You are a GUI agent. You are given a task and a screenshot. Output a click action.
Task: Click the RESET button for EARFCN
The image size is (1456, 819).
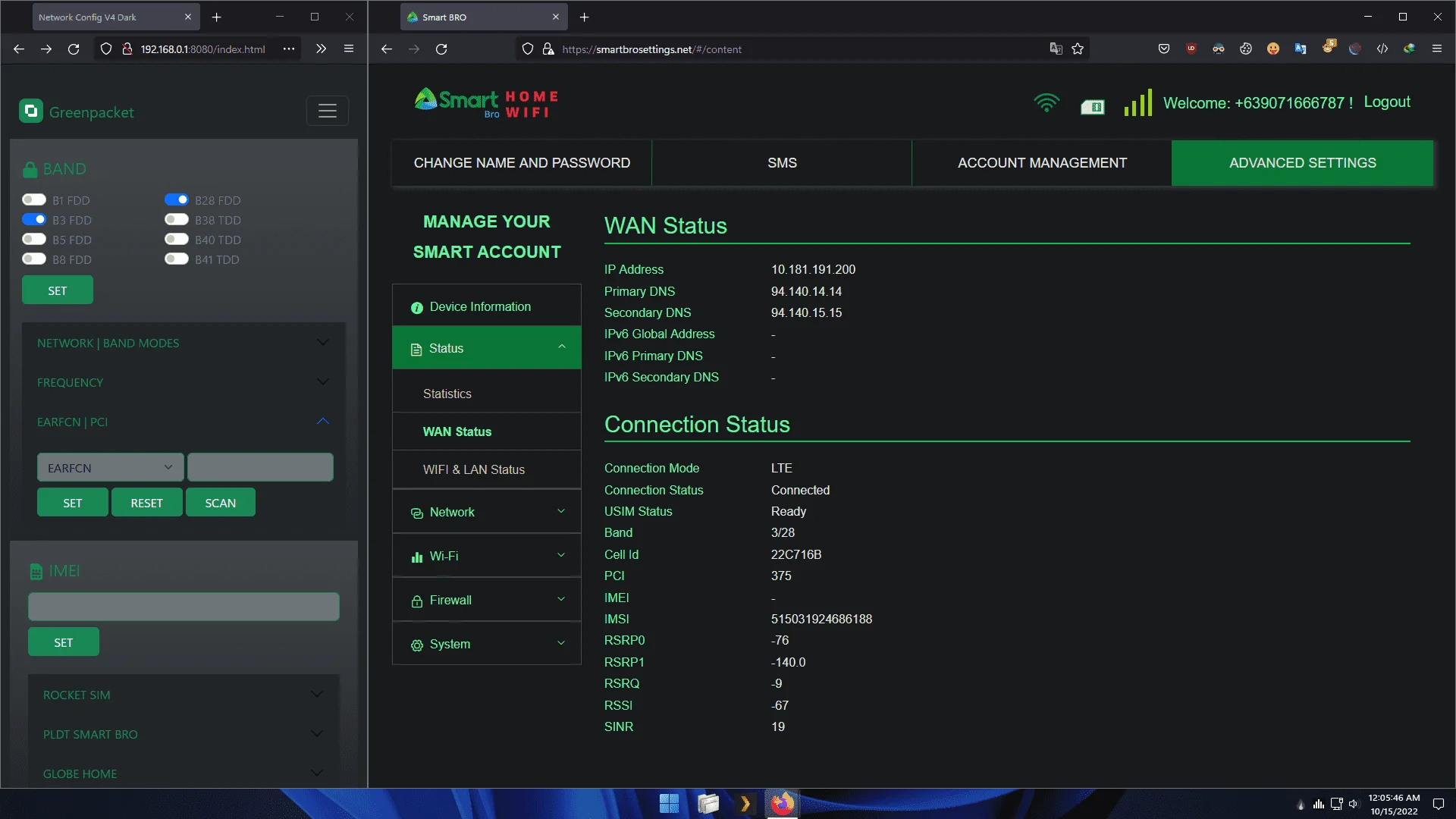coord(147,503)
